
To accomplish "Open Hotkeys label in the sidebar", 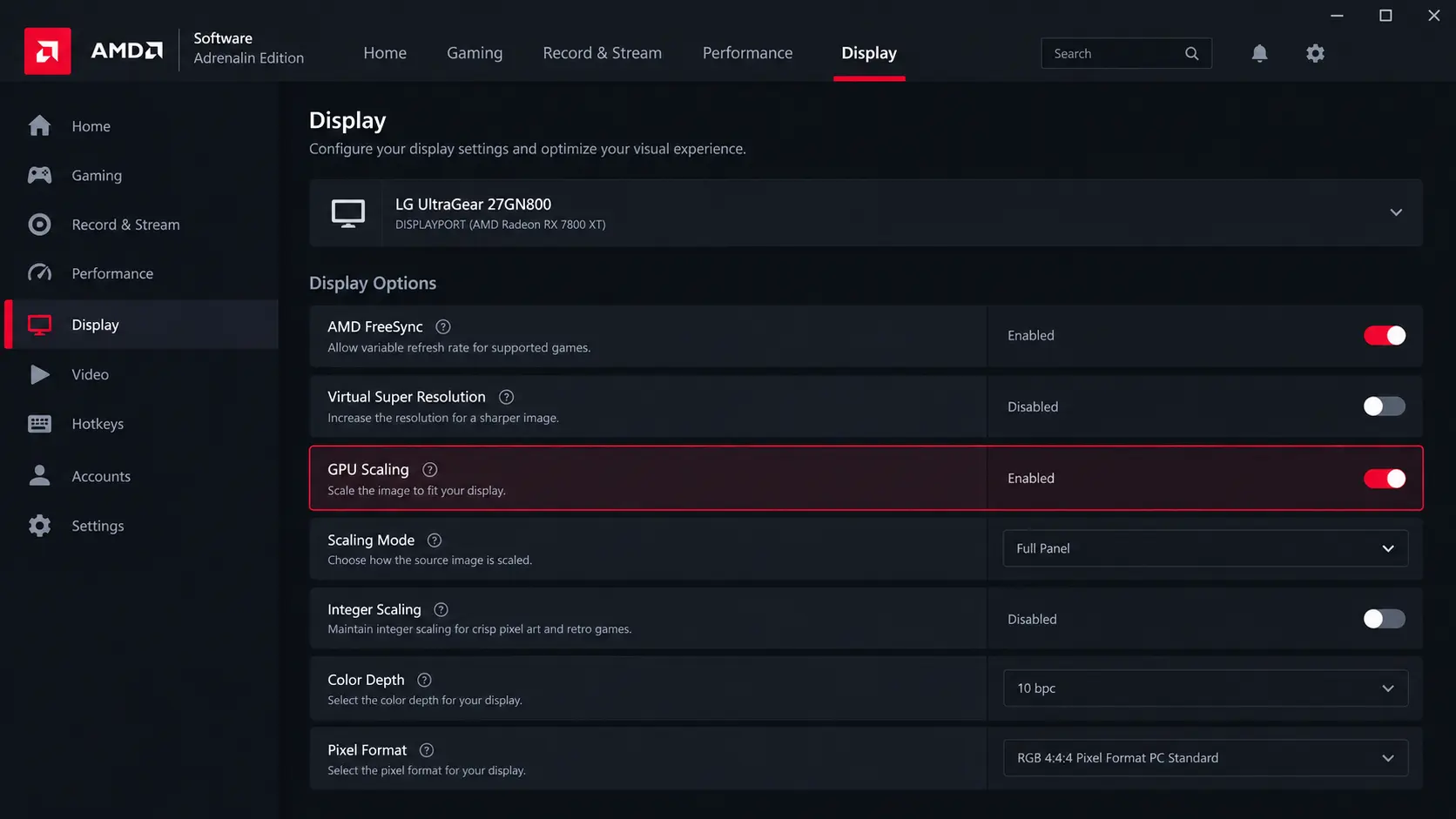I will [98, 424].
